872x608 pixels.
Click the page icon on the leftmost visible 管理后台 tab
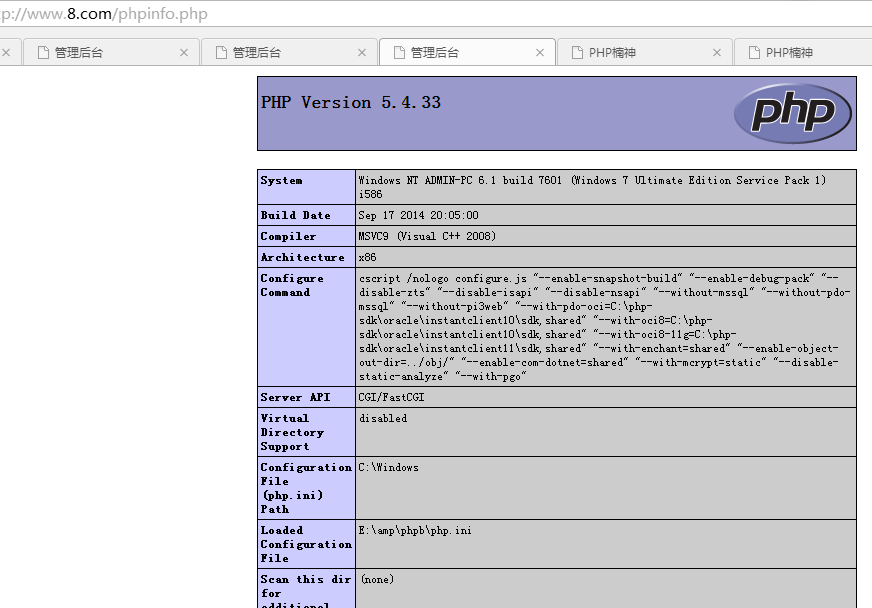[42, 51]
